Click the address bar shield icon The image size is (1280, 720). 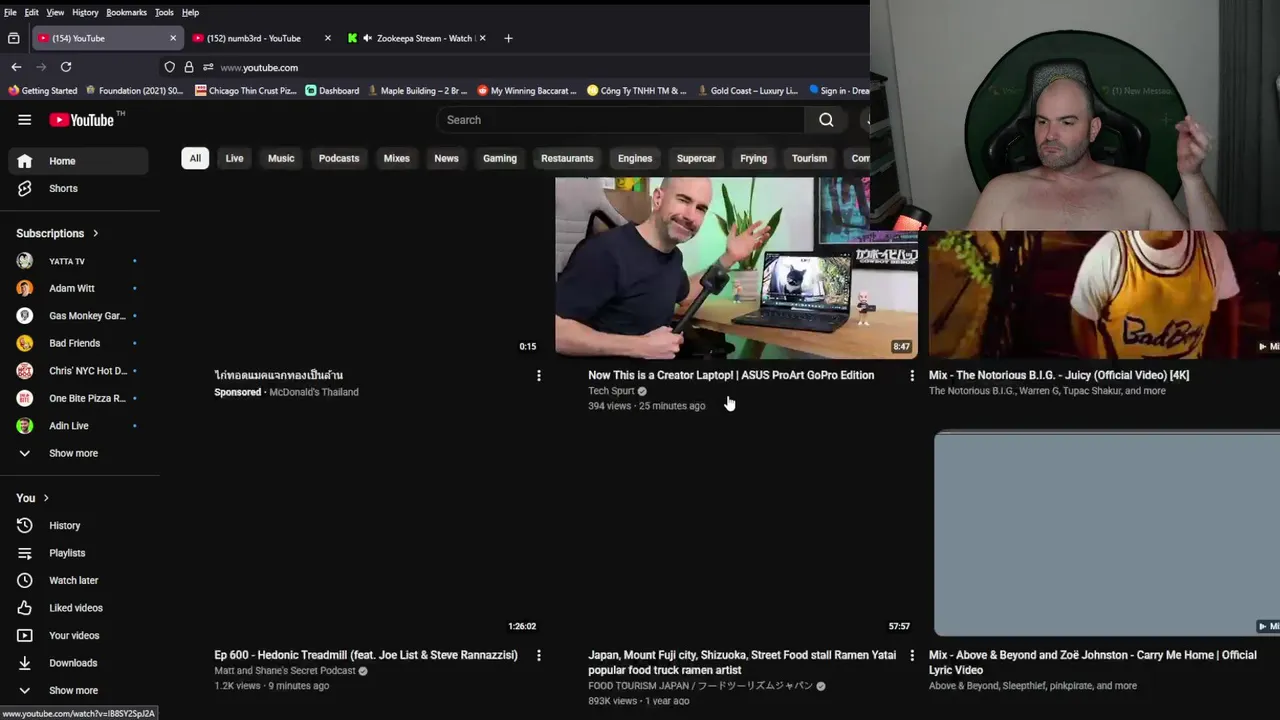(170, 67)
